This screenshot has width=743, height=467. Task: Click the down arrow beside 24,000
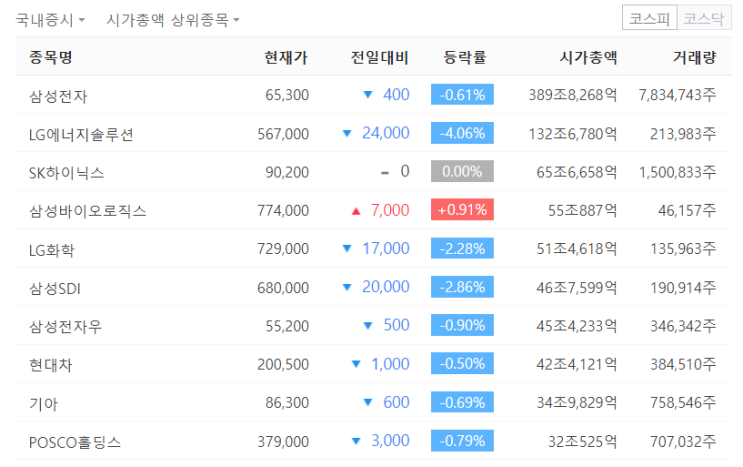347,134
